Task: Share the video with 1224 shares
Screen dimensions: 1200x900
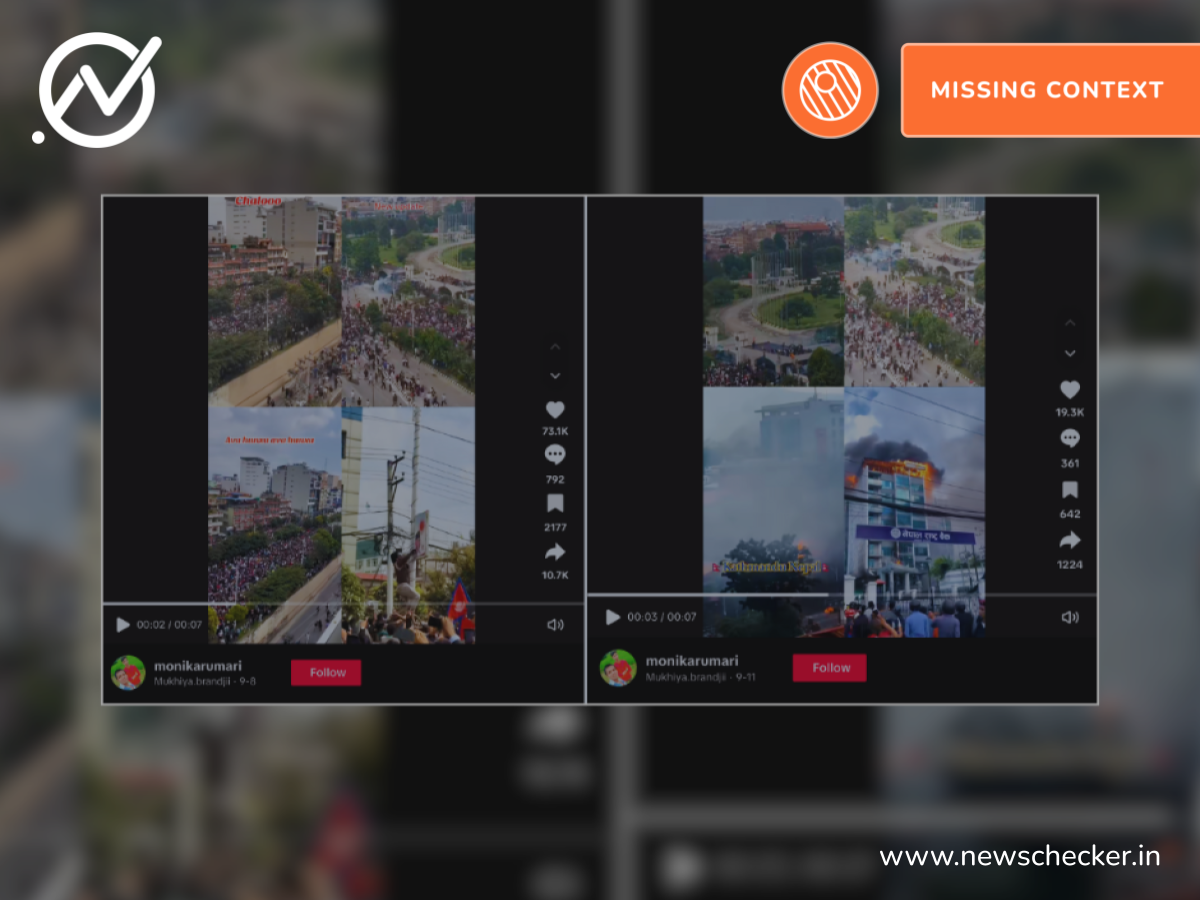Action: pyautogui.click(x=1069, y=541)
